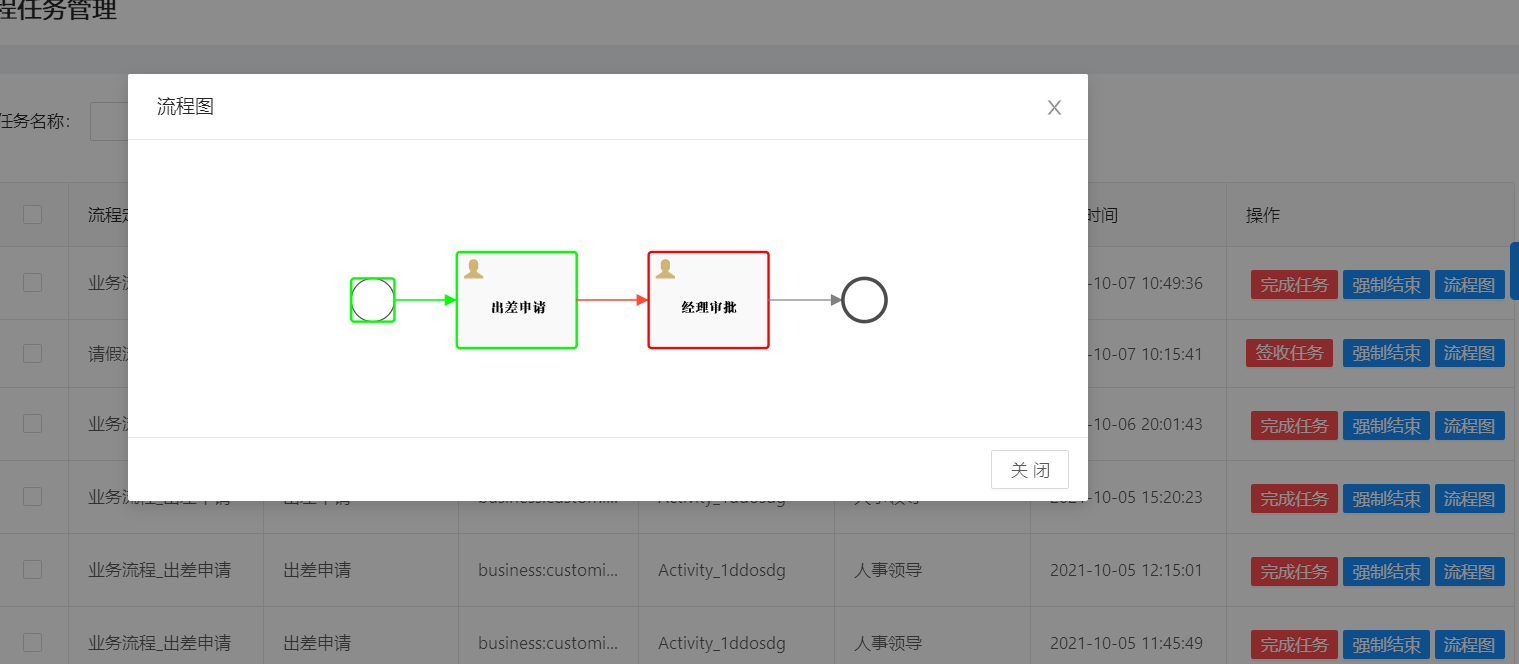Image resolution: width=1519 pixels, height=664 pixels.
Task: Click 完成任务 in the 10:49:36 row
Action: coord(1294,285)
